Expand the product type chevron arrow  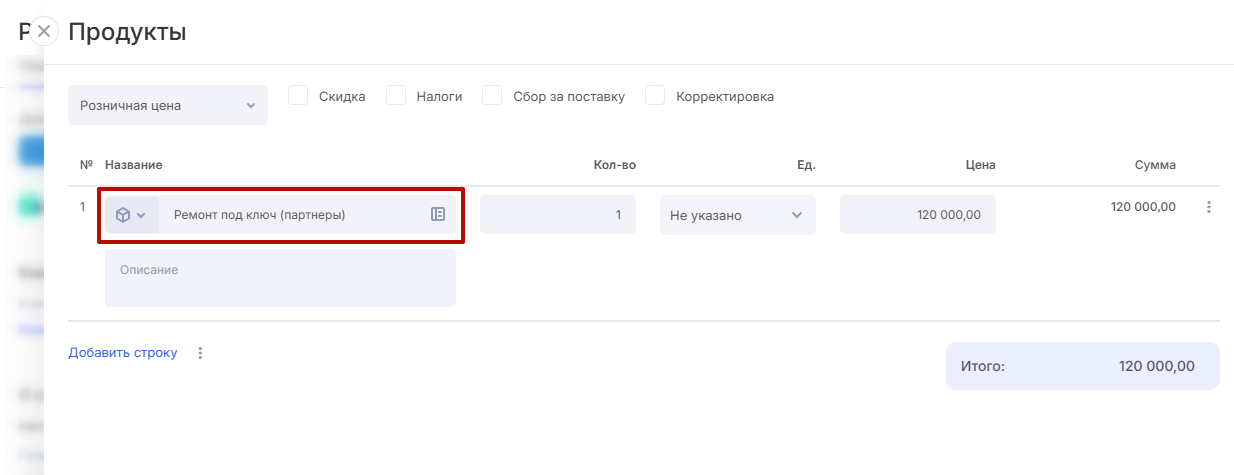click(141, 215)
